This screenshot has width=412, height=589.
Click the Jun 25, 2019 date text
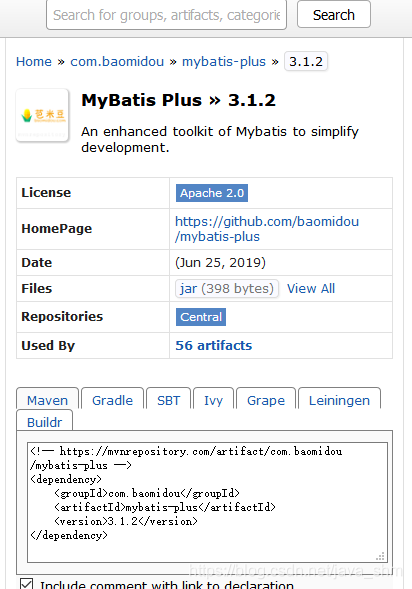tap(220, 262)
